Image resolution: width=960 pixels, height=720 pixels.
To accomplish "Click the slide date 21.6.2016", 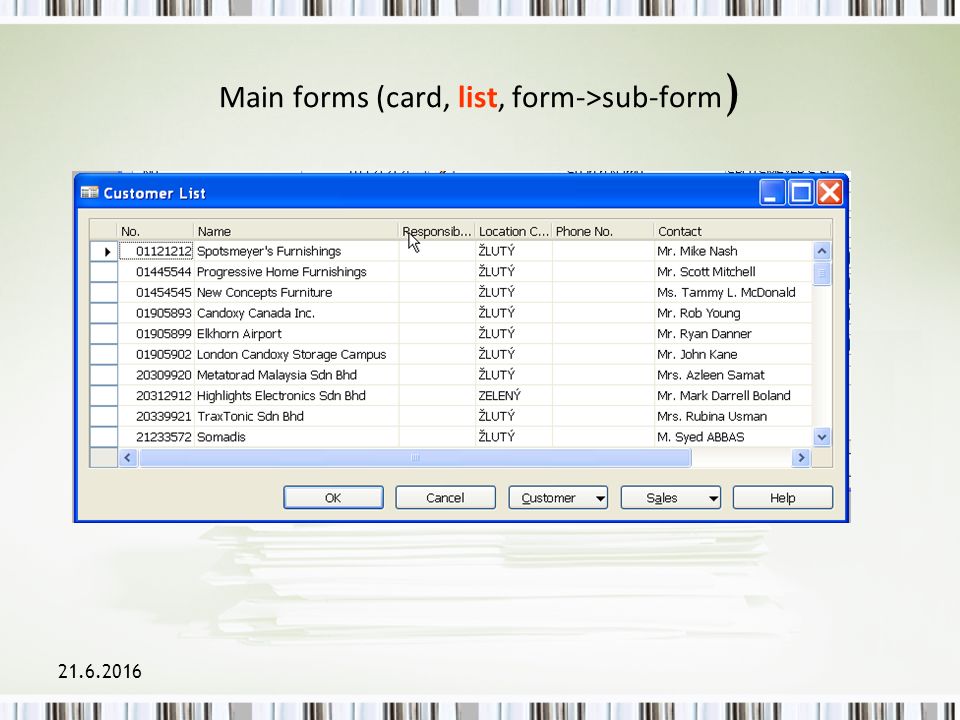I will pos(100,671).
